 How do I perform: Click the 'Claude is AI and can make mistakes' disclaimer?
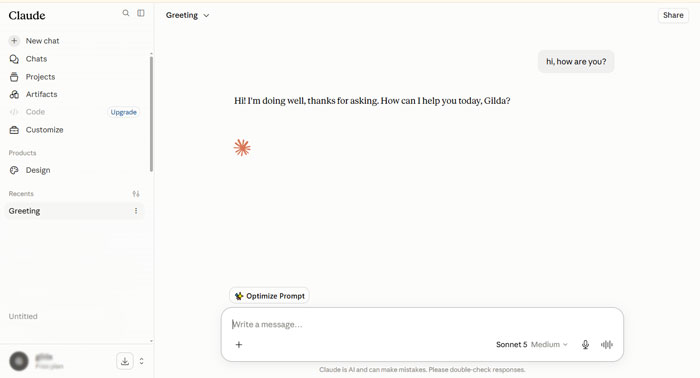(x=422, y=370)
